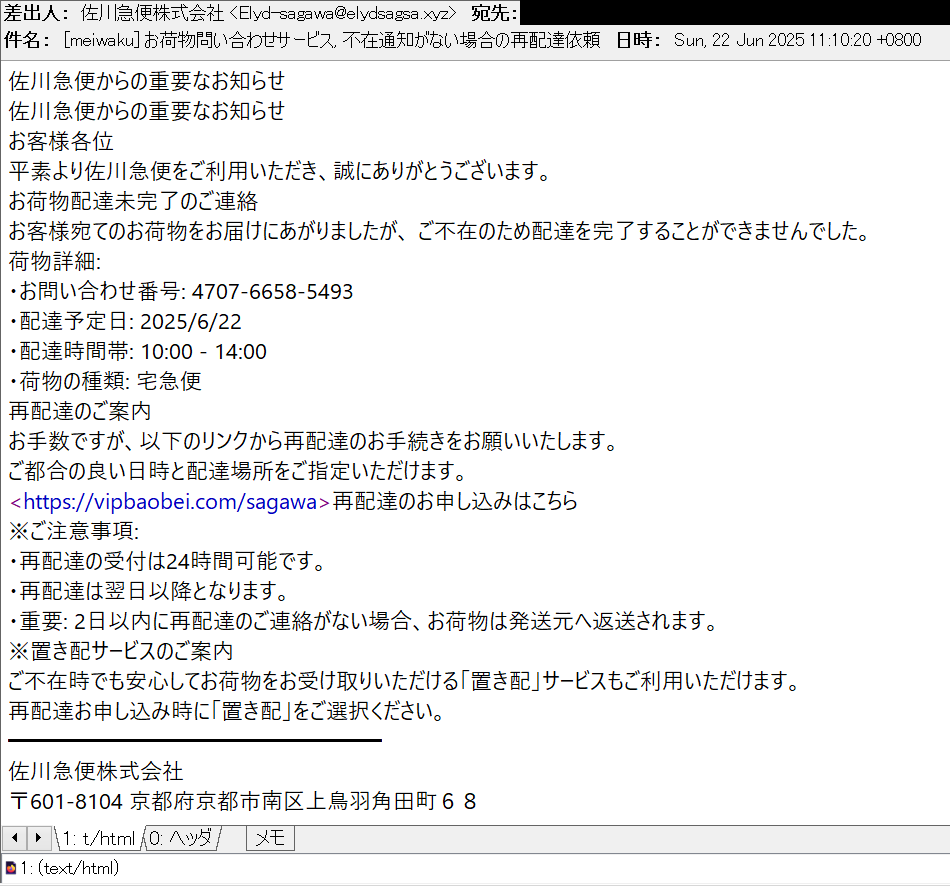Click the text 再配達のお申し込みはこちら
Image resolution: width=950 pixels, height=886 pixels.
[455, 501]
